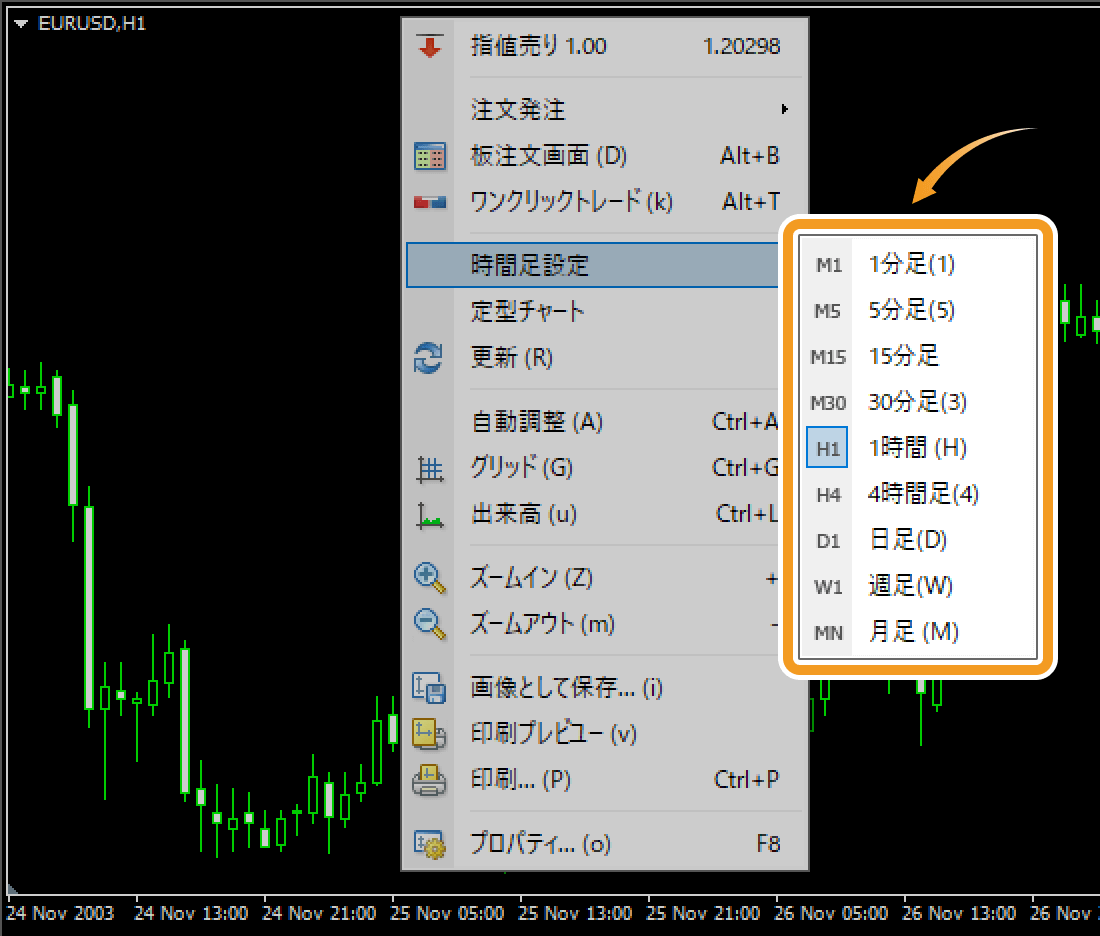The width and height of the screenshot is (1100, 936).
Task: Select ズームアウト (m) menu entry
Action: pos(593,624)
